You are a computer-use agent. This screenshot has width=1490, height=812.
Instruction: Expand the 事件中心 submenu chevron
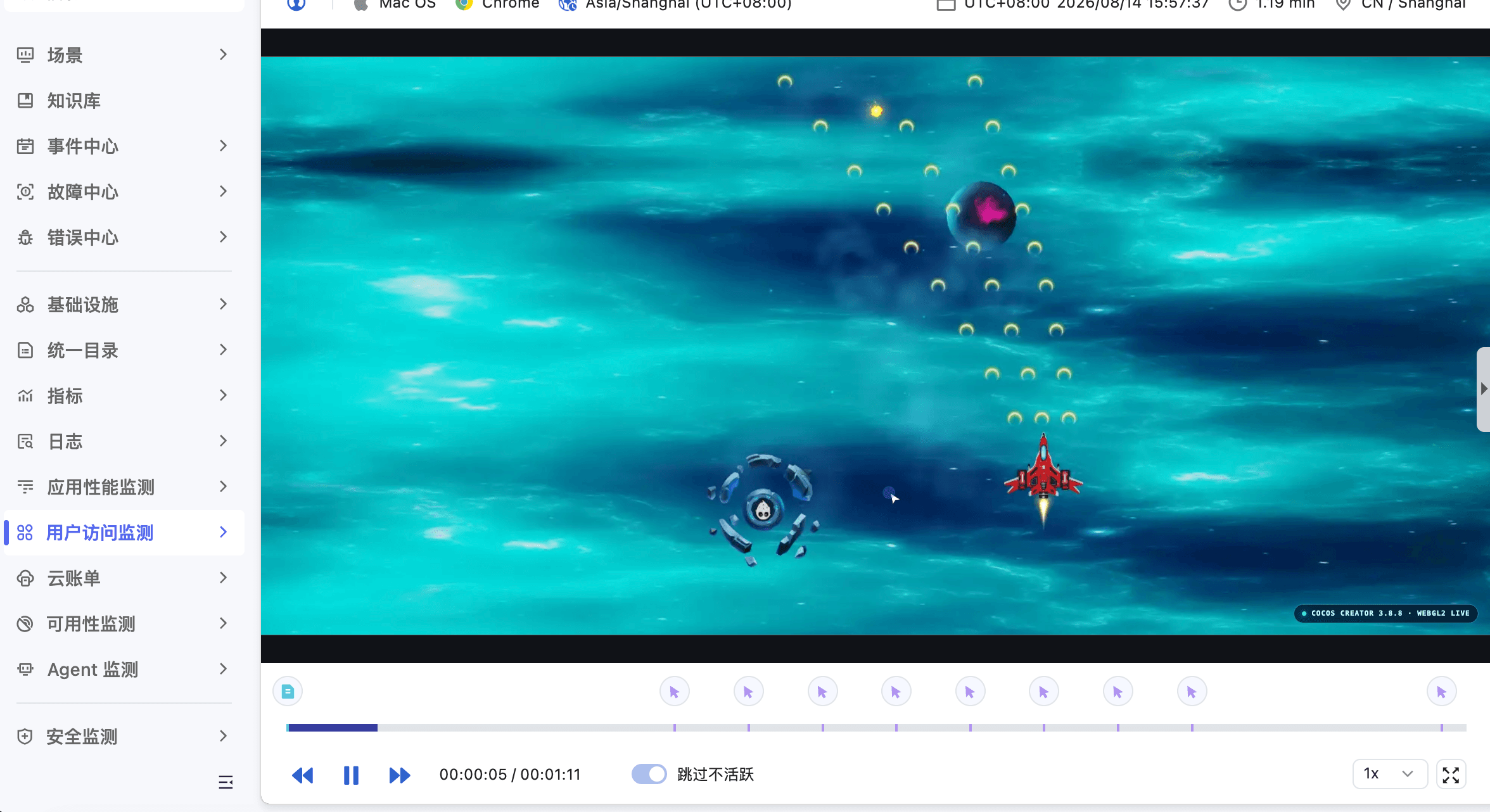point(223,146)
